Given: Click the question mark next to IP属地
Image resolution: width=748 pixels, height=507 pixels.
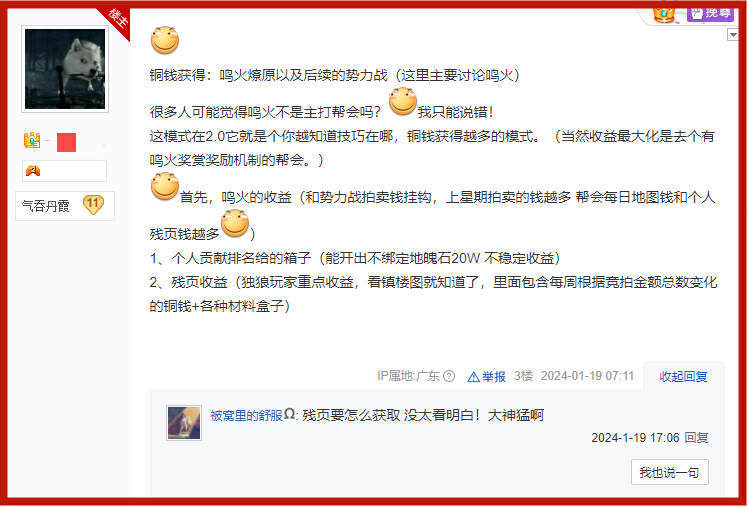Looking at the screenshot, I should [448, 376].
